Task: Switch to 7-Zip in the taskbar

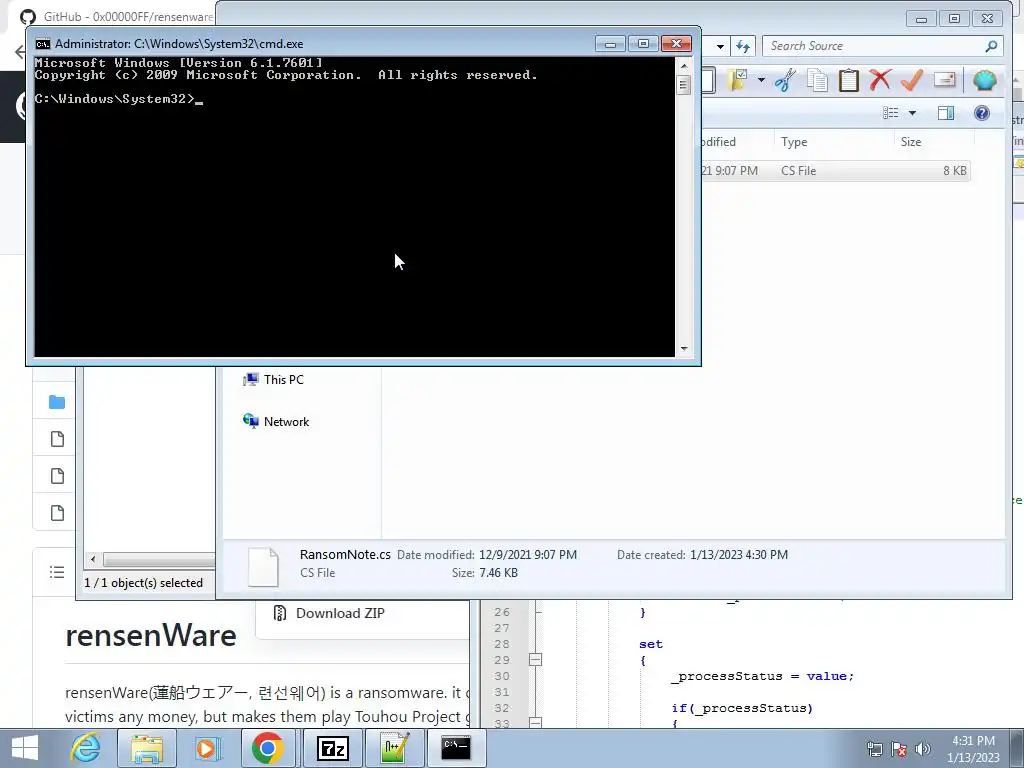Action: coord(332,748)
